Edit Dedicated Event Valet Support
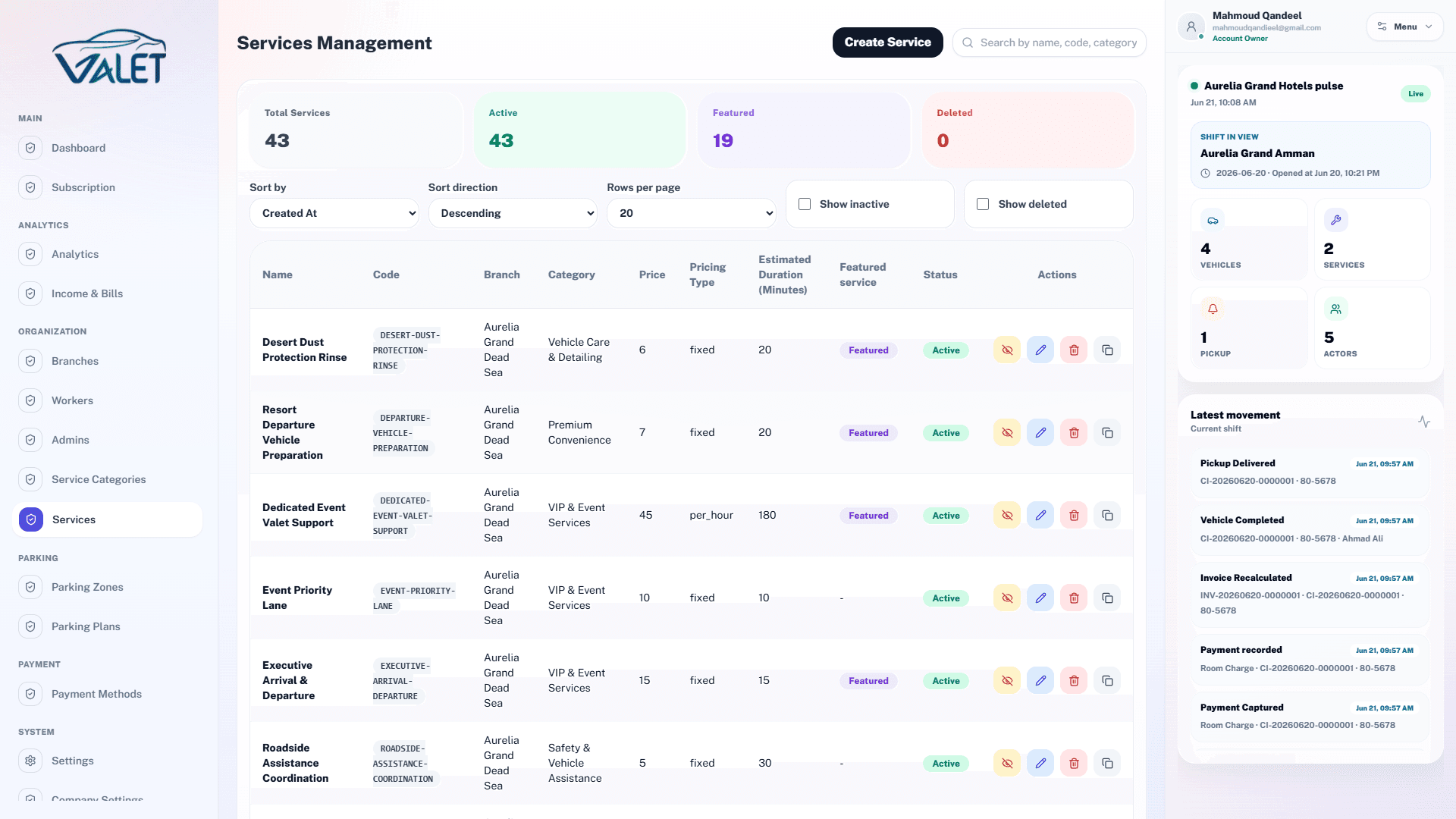1456x819 pixels. pos(1040,515)
